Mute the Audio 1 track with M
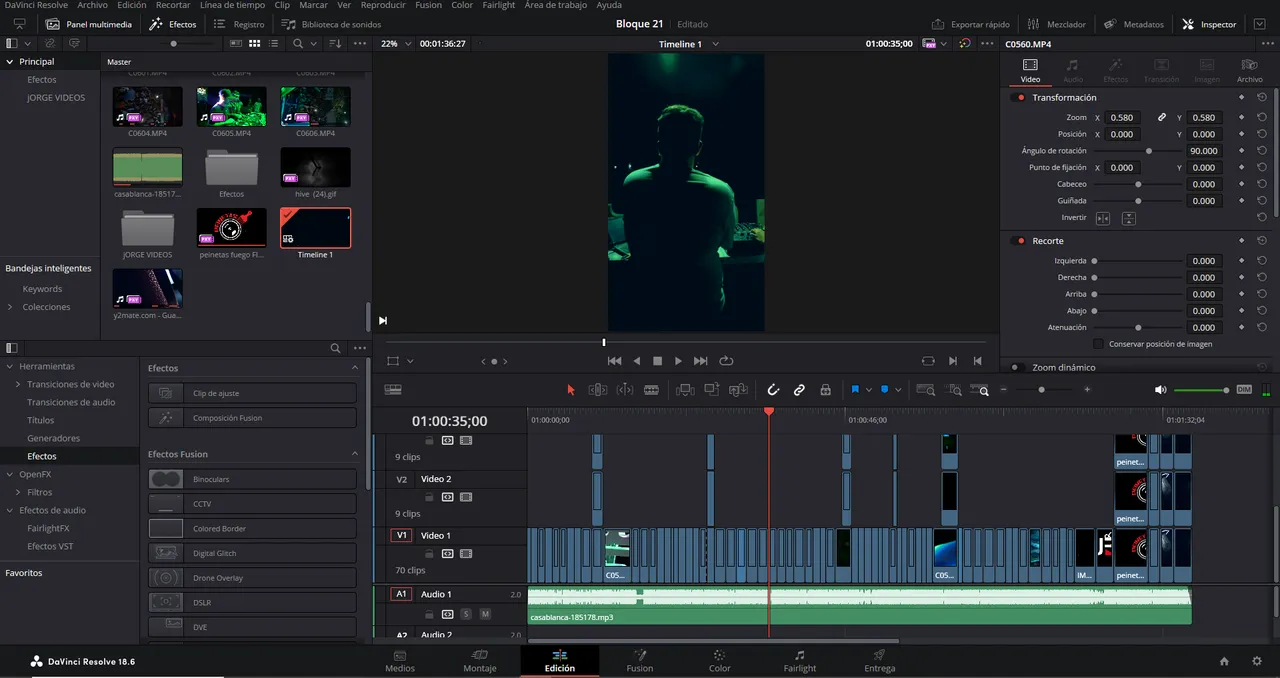Image resolution: width=1280 pixels, height=678 pixels. coord(485,613)
